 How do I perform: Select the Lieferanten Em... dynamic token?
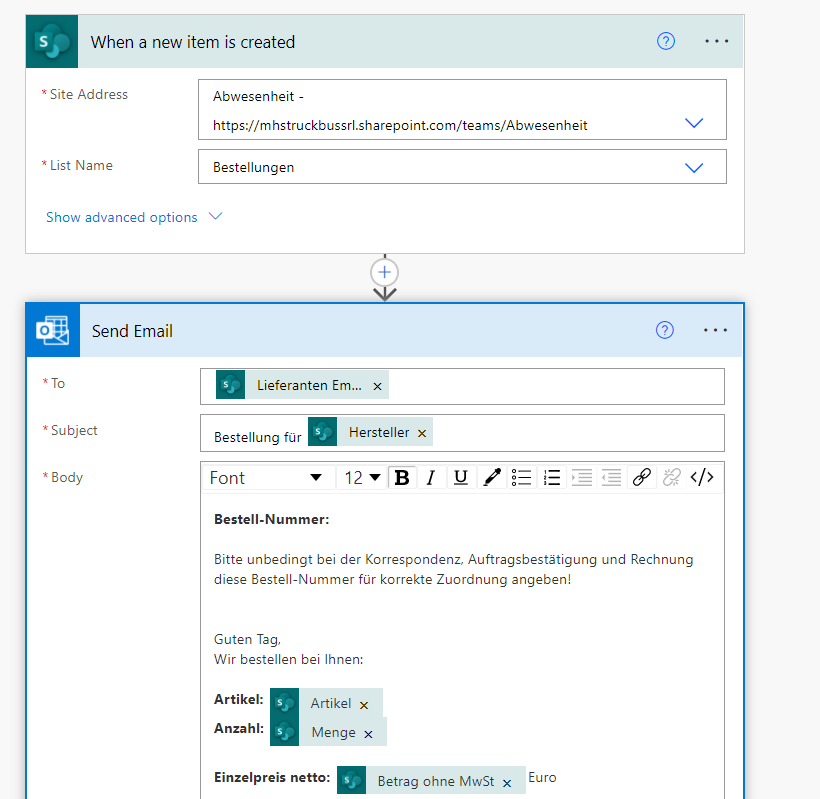tap(302, 385)
